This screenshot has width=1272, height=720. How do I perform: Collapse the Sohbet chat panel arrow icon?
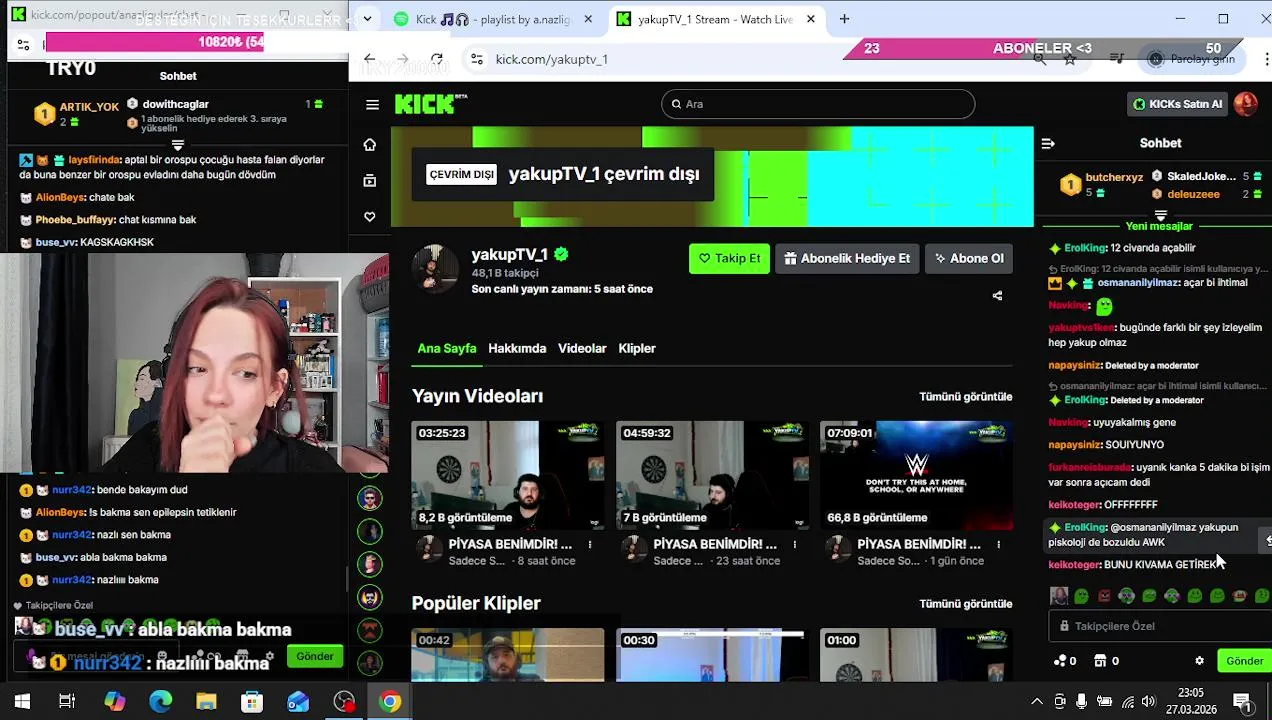coord(1048,144)
